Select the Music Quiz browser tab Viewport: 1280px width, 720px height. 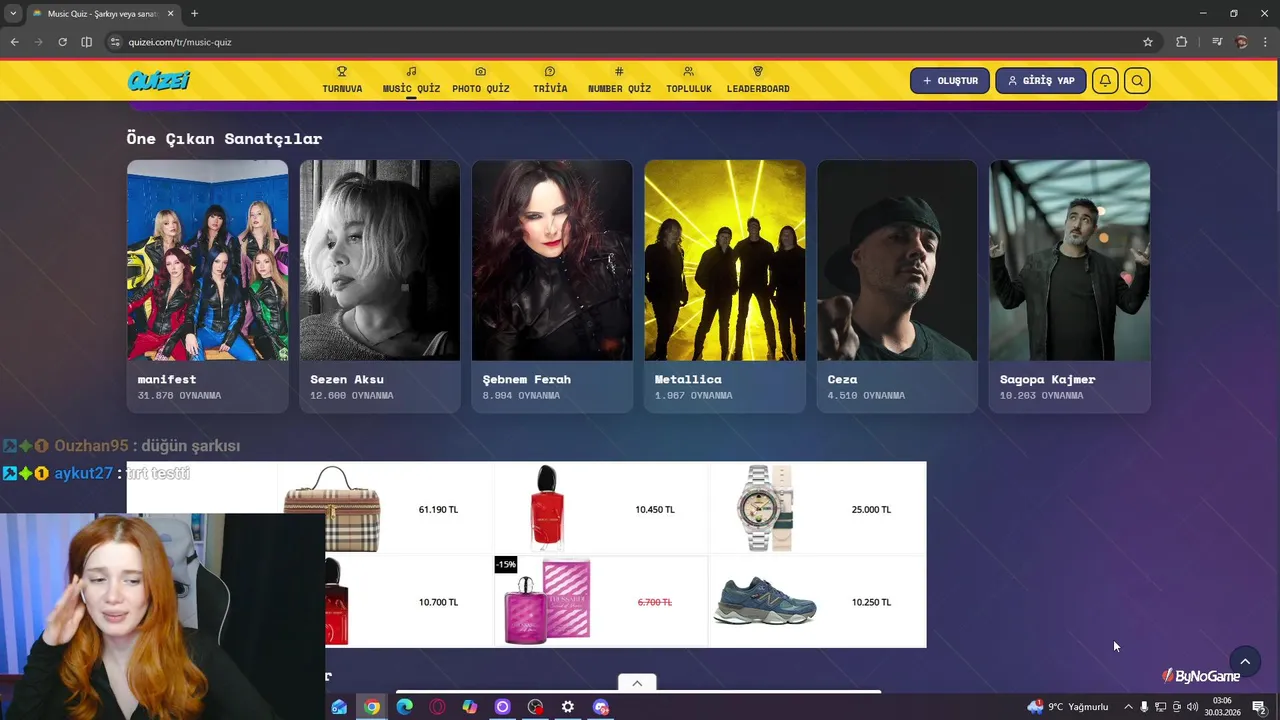click(x=103, y=14)
